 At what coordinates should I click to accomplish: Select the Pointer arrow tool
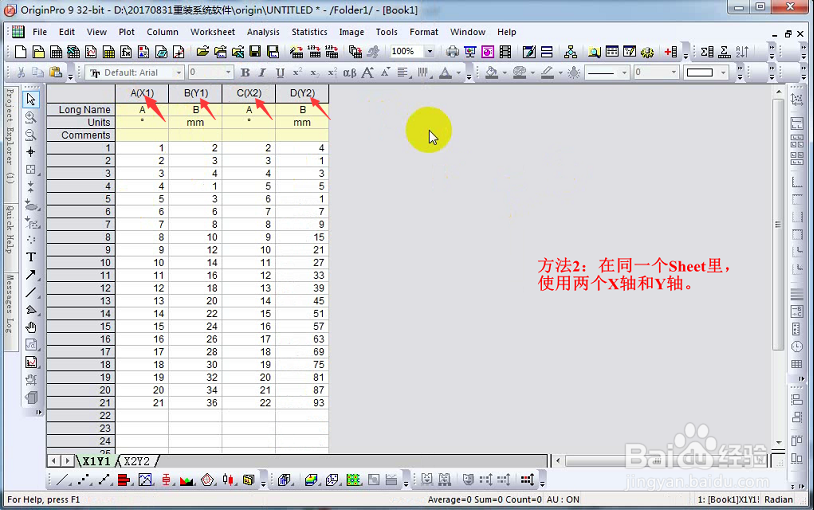(x=31, y=99)
